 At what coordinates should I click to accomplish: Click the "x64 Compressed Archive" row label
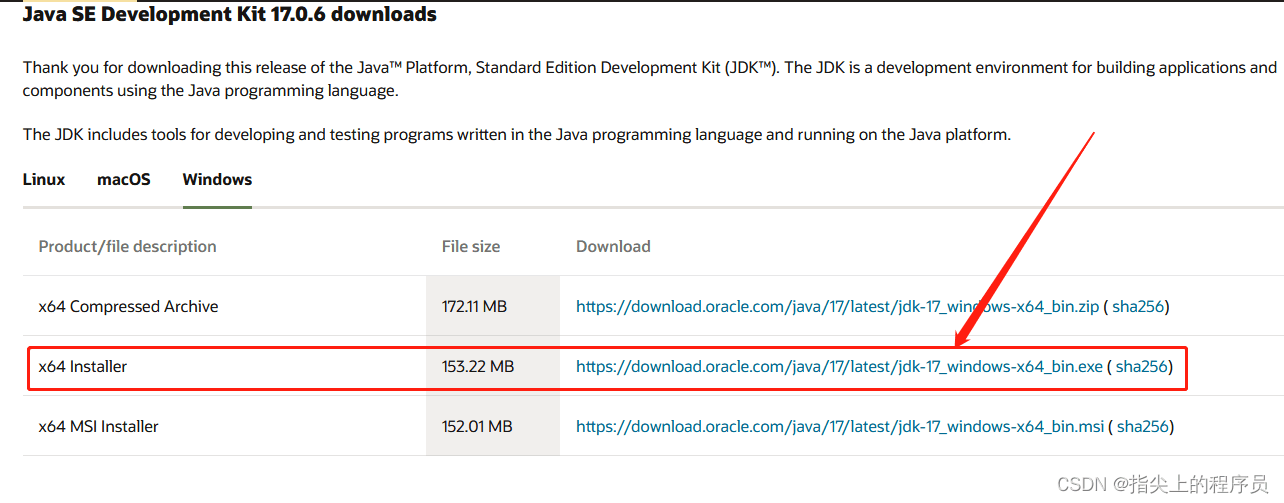(x=128, y=307)
